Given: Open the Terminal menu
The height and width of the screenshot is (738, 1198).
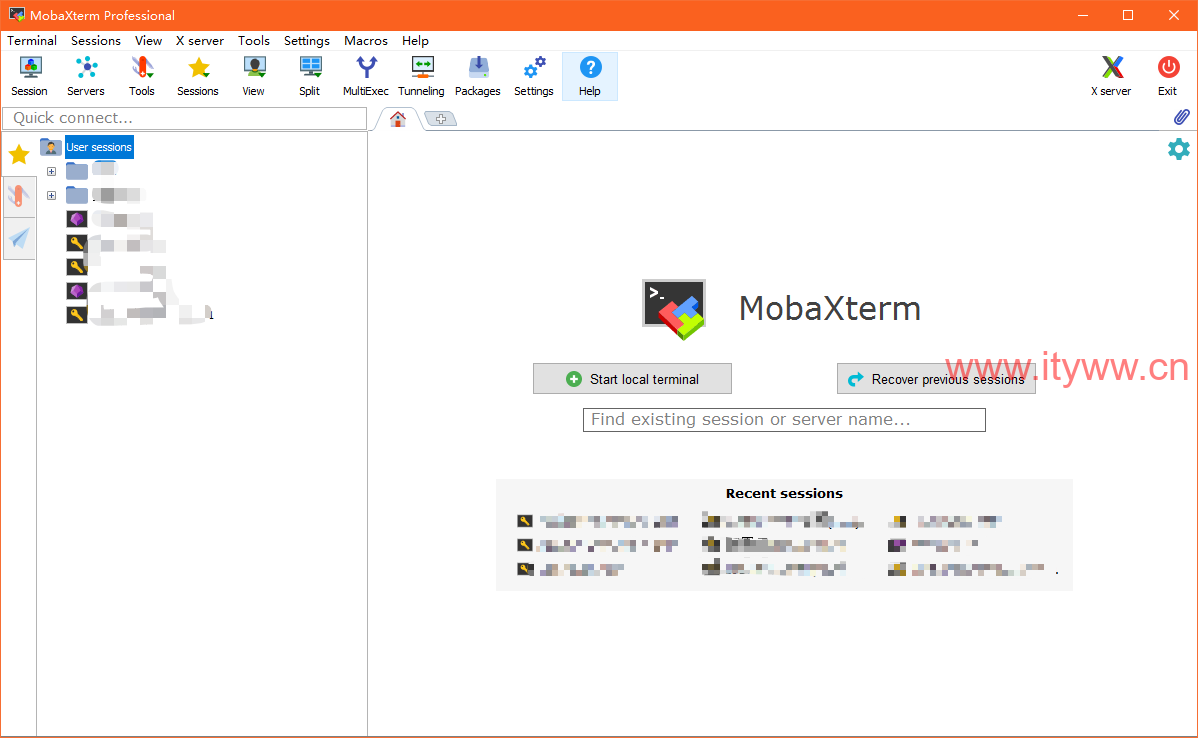Looking at the screenshot, I should tap(32, 40).
